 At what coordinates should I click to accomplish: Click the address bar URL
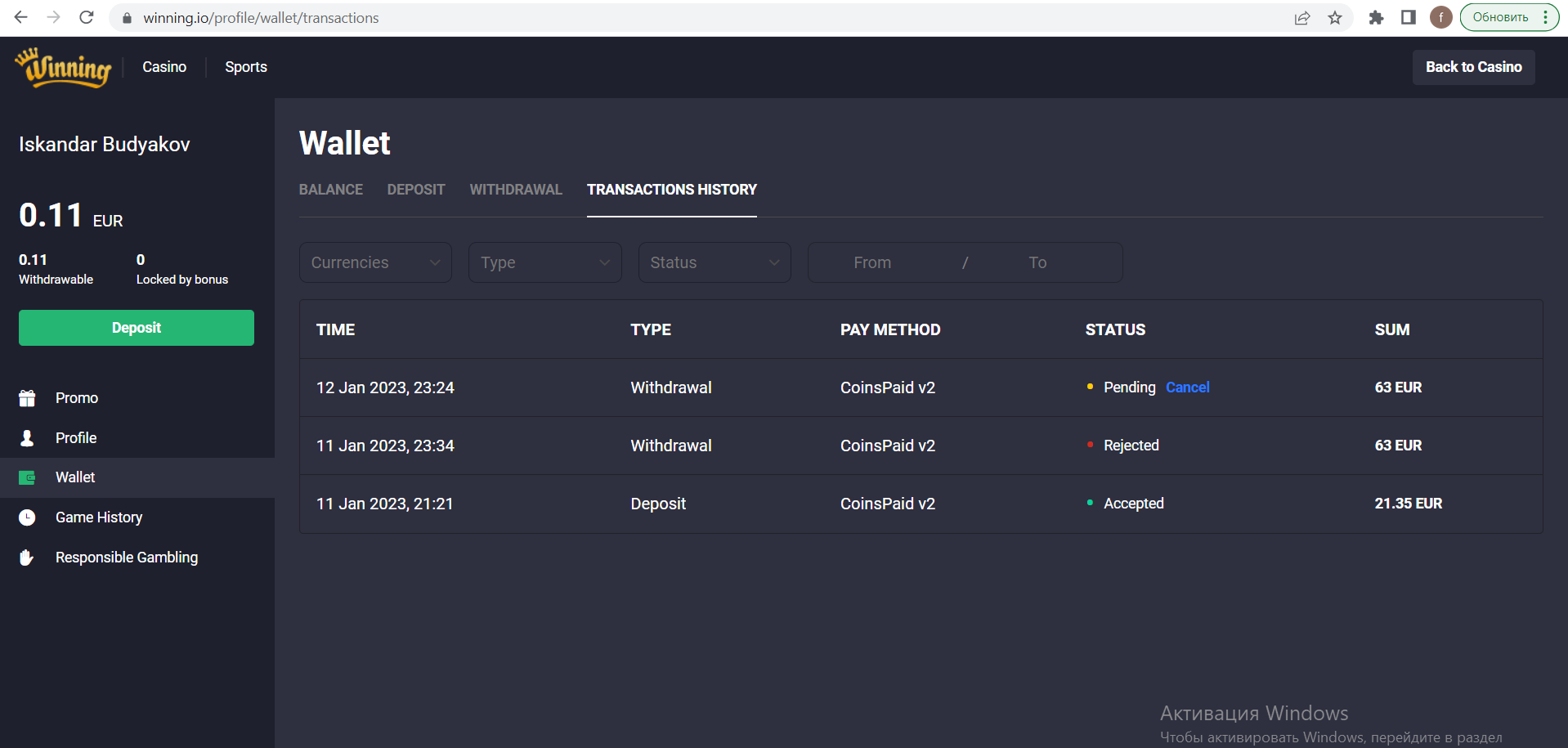[261, 18]
